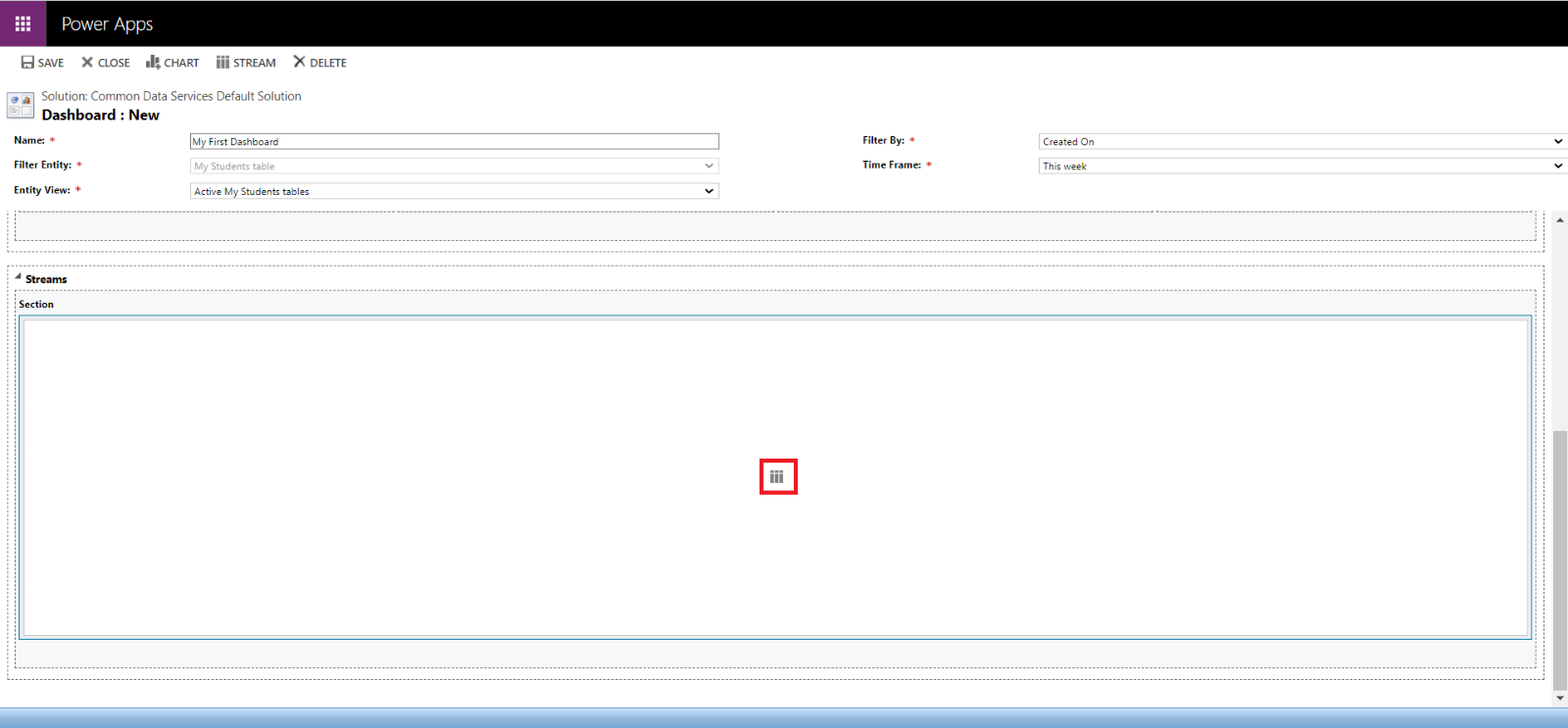Screen dimensions: 1568x728
Task: Open the Entity View dropdown
Action: (454, 191)
